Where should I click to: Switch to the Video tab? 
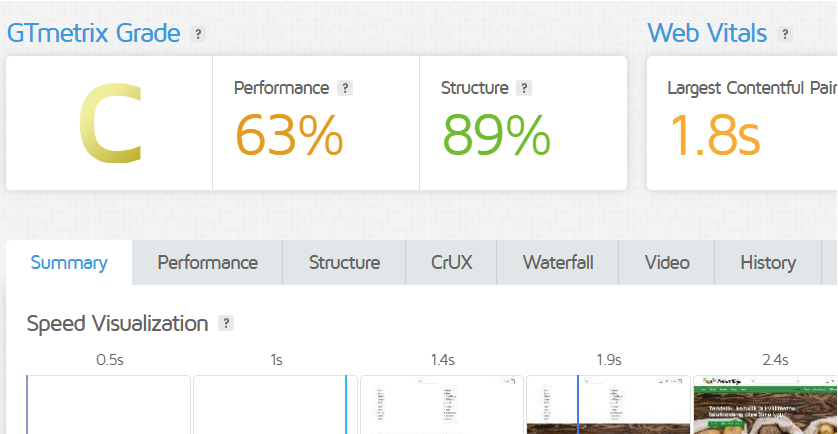coord(667,263)
